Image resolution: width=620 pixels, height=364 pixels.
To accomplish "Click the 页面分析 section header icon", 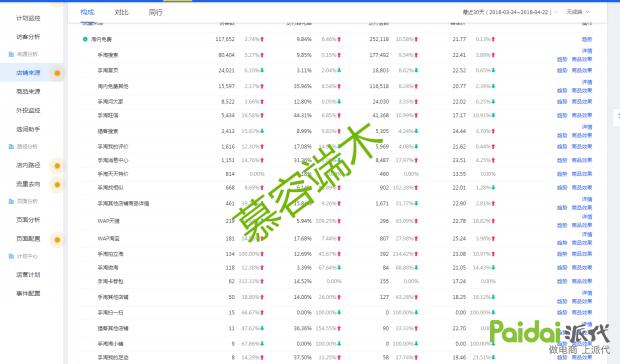I will click(11, 202).
